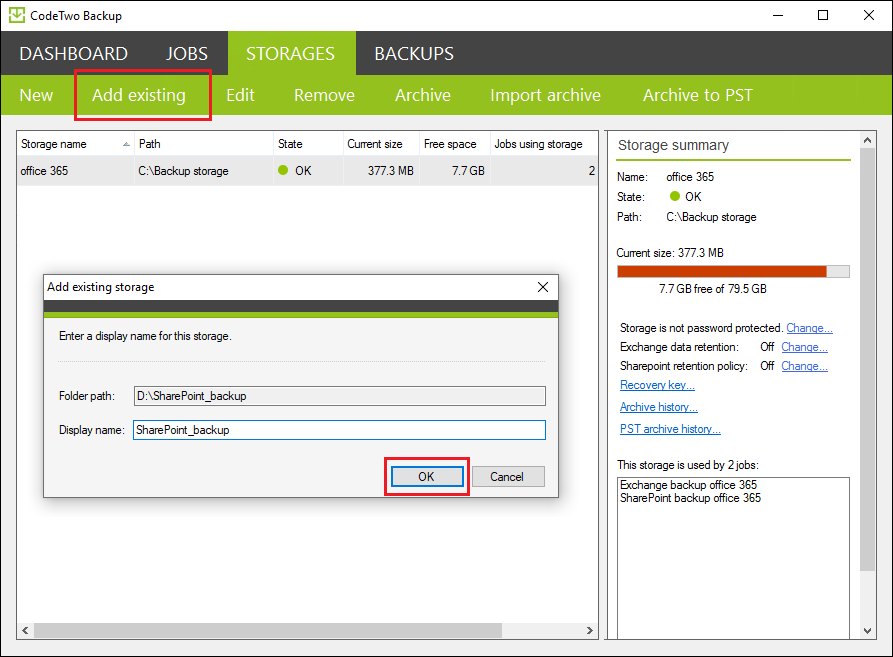Image resolution: width=893 pixels, height=657 pixels.
Task: Confirm with the OK button
Action: (x=427, y=477)
